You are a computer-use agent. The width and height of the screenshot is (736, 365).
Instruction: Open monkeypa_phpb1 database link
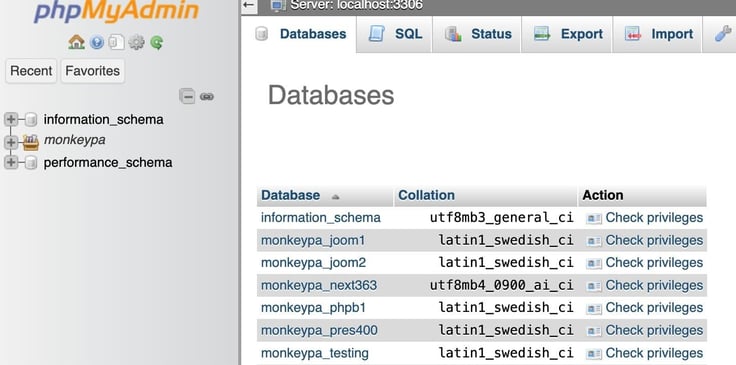pos(313,308)
